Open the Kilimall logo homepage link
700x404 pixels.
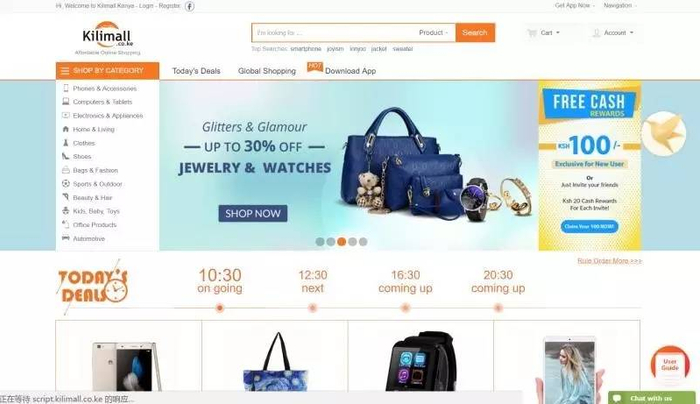click(x=107, y=38)
